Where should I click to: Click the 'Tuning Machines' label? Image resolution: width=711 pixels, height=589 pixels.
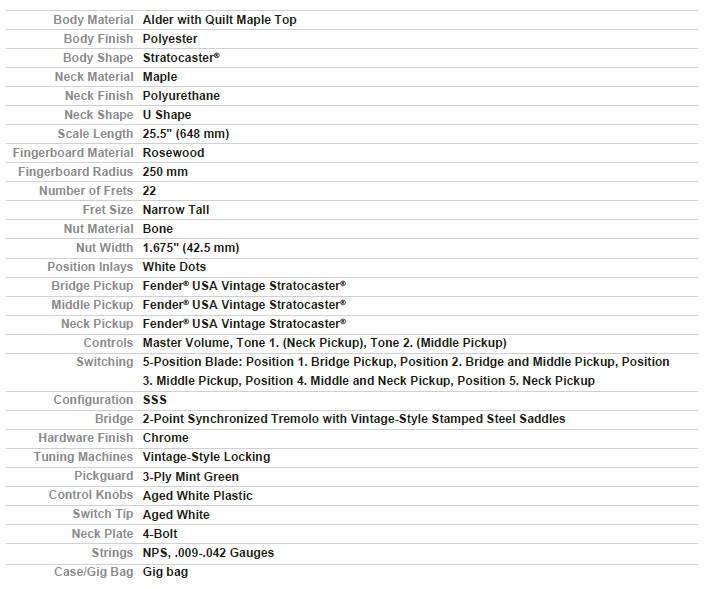(83, 458)
